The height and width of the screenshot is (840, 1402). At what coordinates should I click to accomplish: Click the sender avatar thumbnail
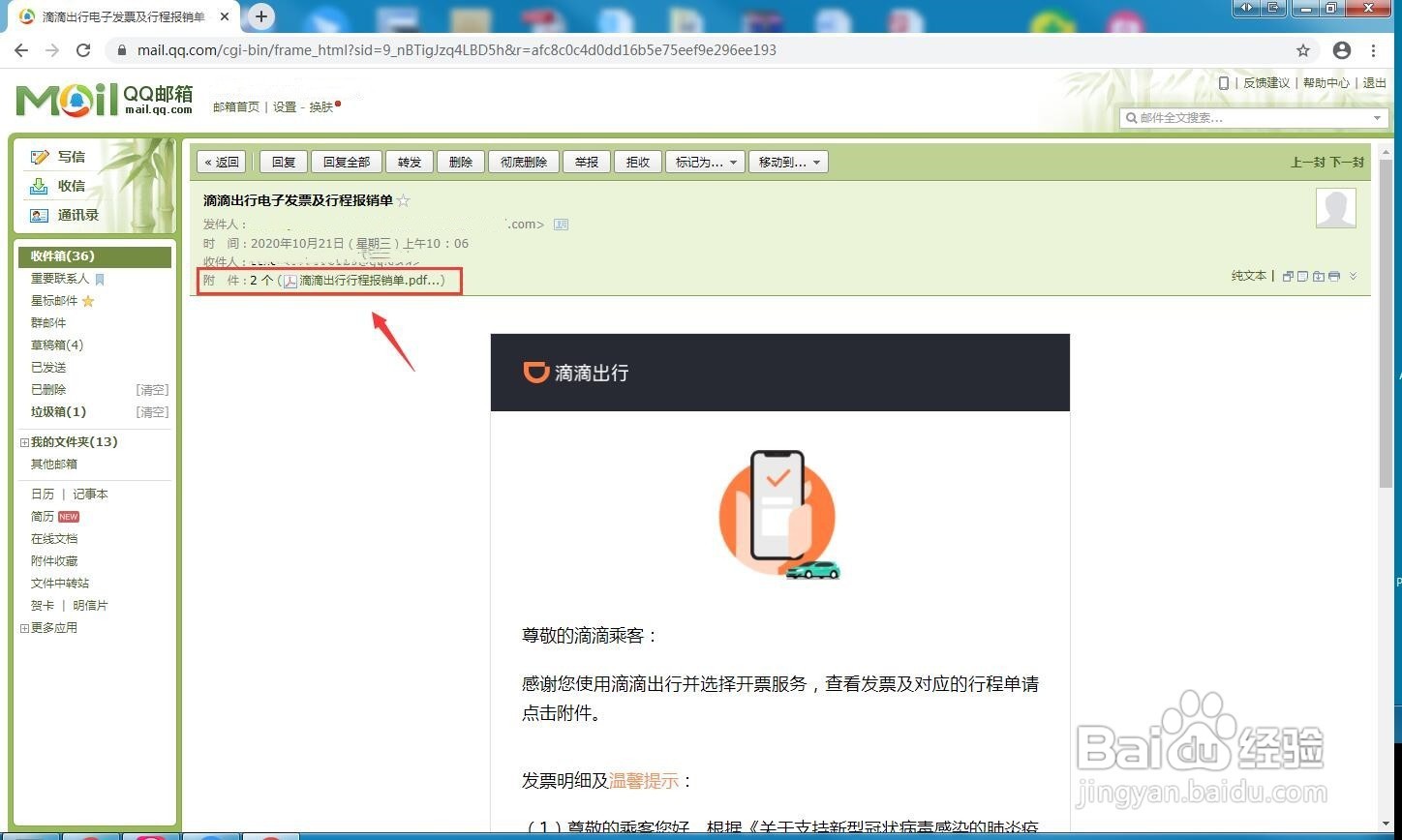[1336, 208]
